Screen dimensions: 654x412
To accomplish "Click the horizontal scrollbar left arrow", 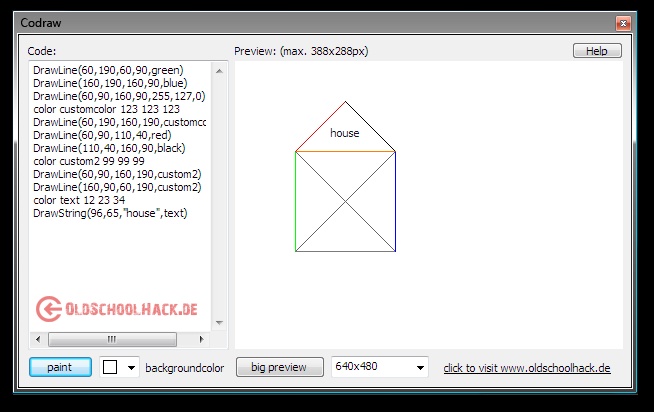I will click(38, 339).
